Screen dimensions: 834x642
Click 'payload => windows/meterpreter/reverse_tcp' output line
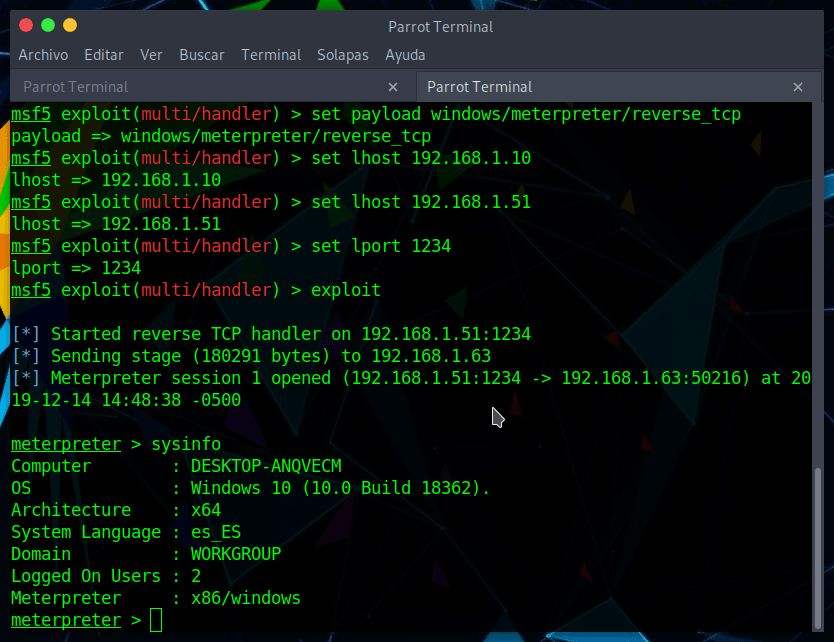point(221,136)
